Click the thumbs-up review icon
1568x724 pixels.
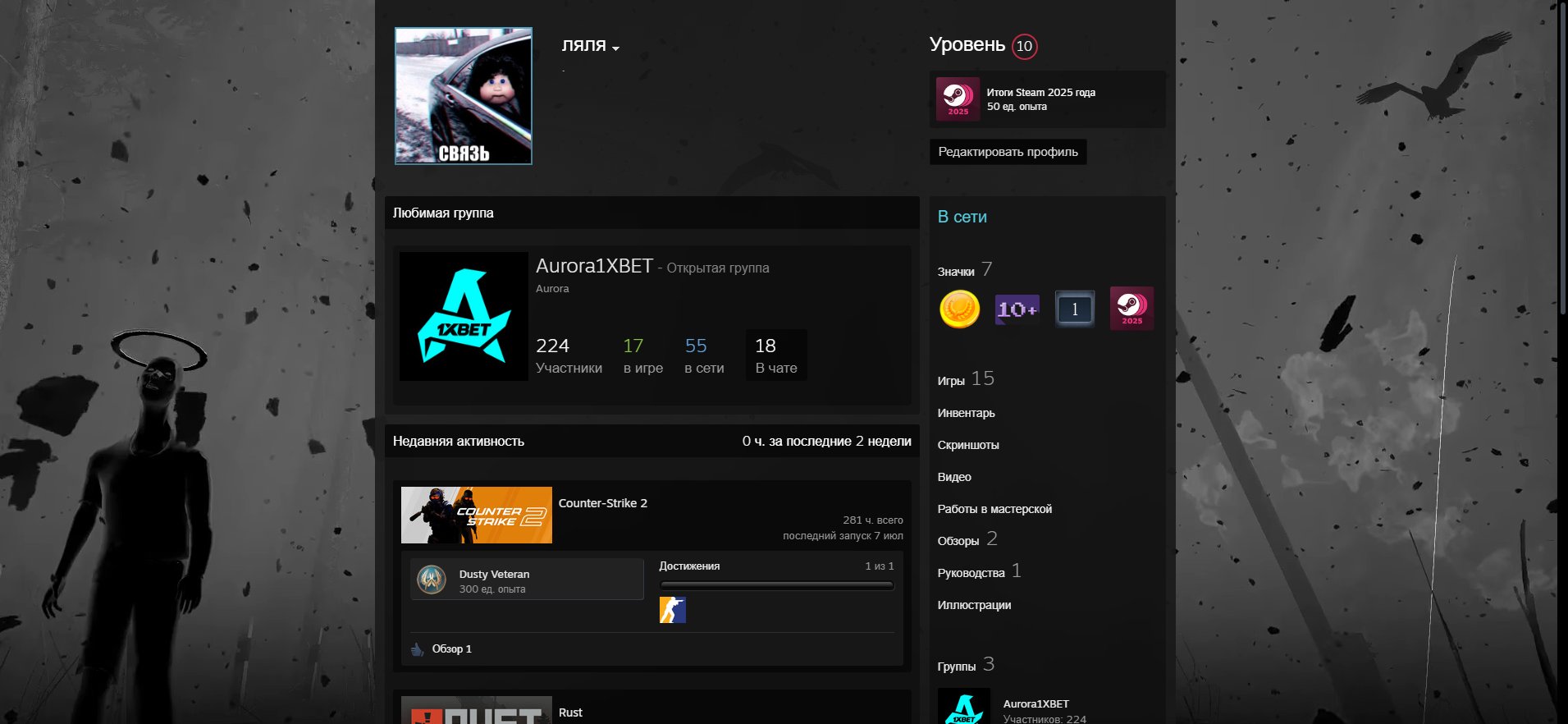(x=417, y=649)
